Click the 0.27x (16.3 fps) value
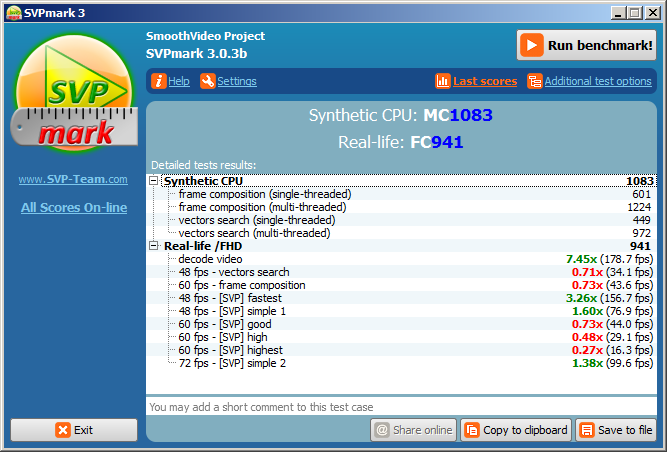The height and width of the screenshot is (452, 667). tap(612, 350)
